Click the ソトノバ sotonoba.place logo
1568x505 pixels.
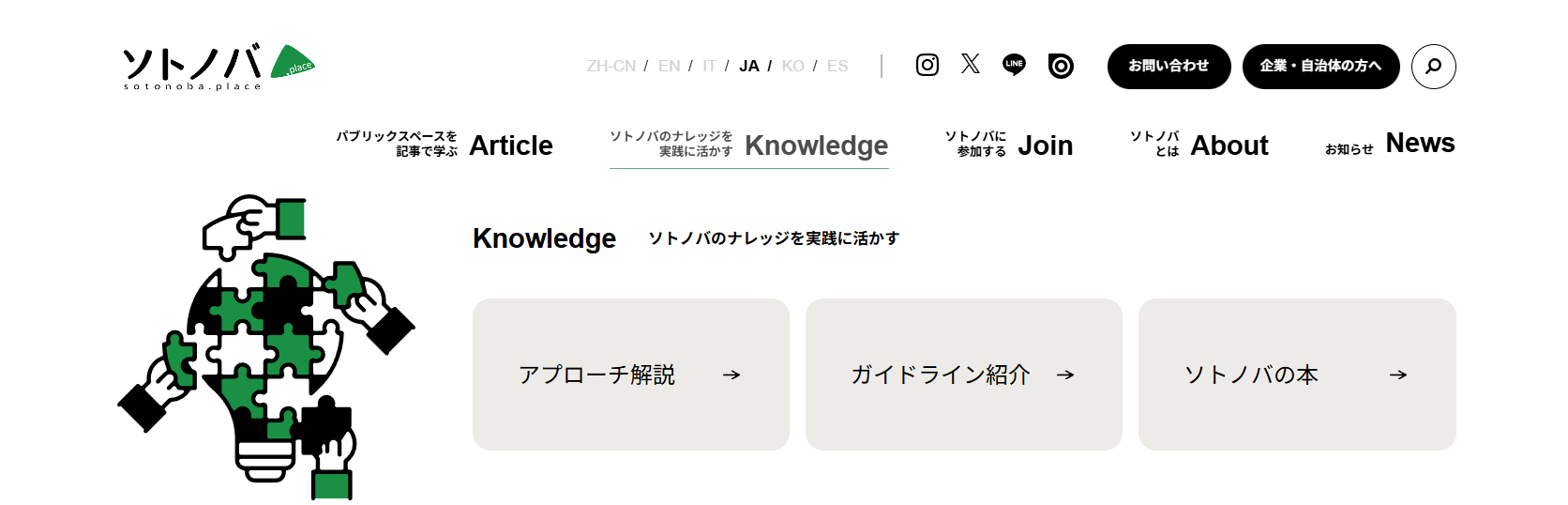(x=219, y=67)
